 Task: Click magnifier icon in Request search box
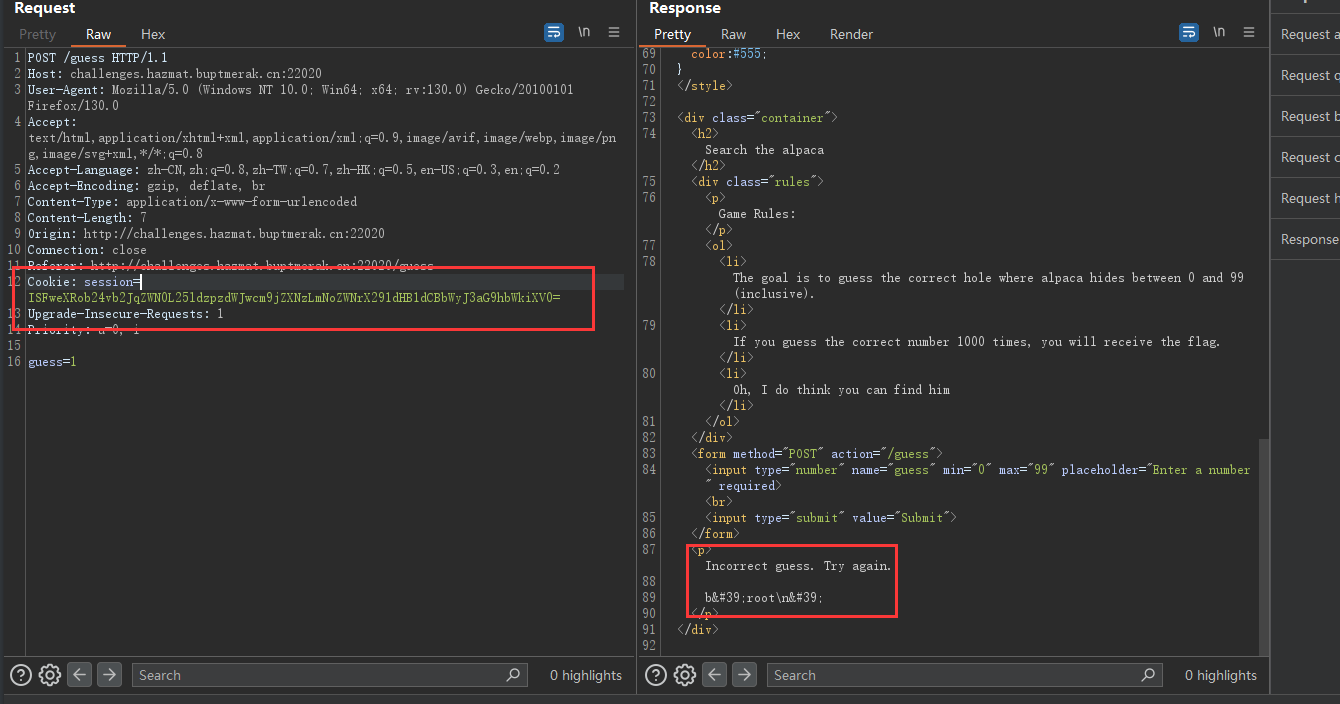point(513,675)
